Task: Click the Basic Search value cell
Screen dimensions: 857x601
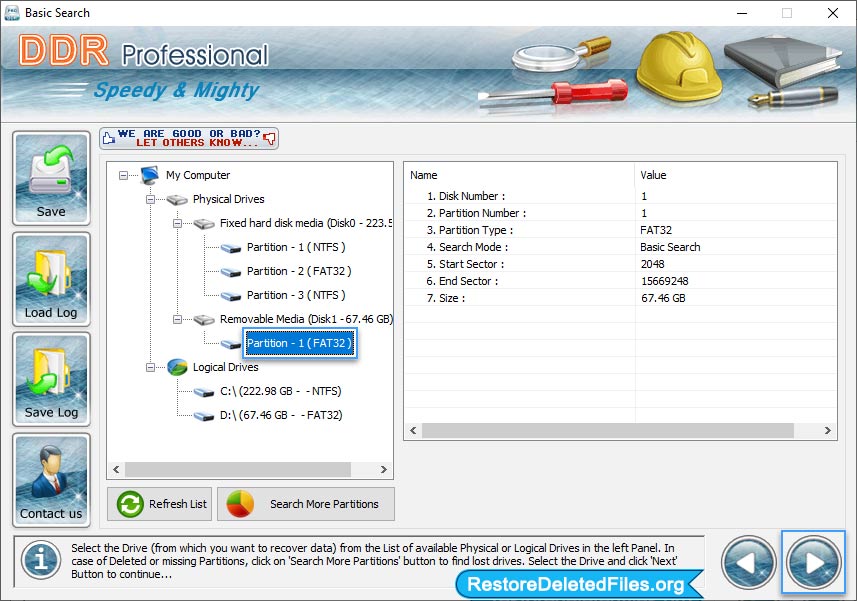Action: click(x=670, y=247)
